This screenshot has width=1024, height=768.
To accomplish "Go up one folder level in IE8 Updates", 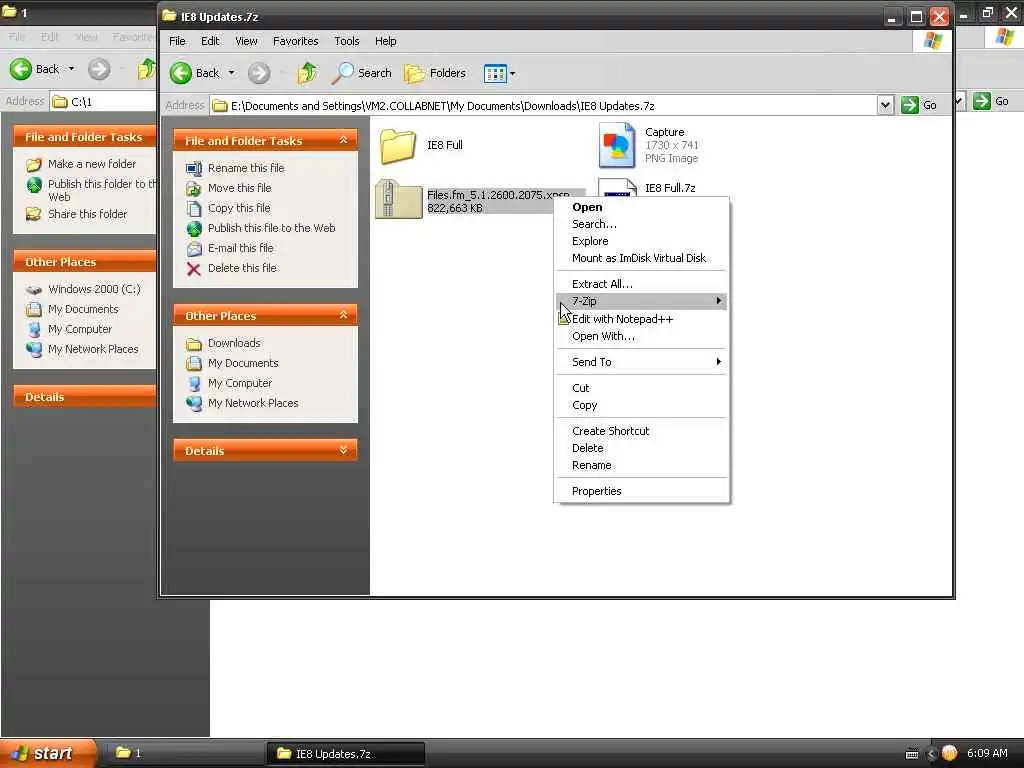I will 308,73.
